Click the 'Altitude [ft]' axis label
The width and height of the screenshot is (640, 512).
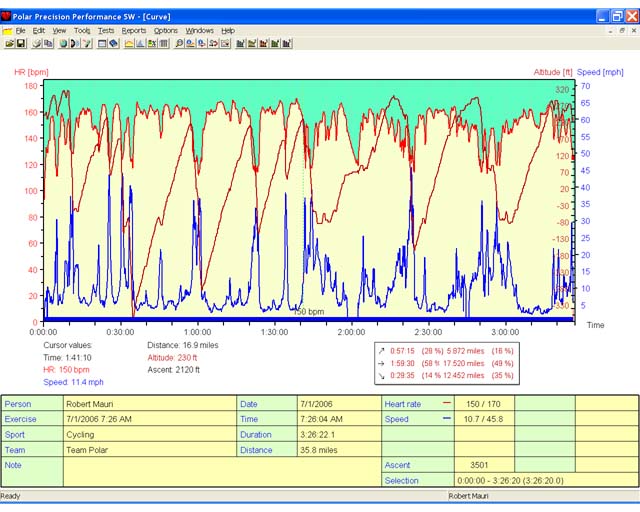click(553, 72)
